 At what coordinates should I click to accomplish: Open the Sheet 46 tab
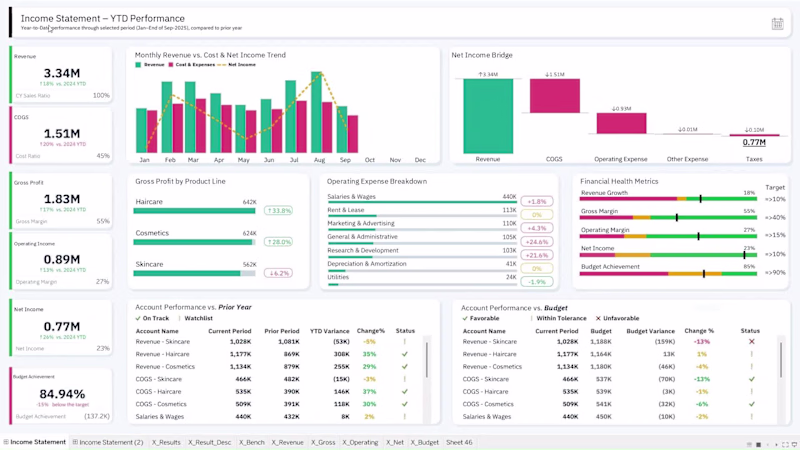(459, 442)
